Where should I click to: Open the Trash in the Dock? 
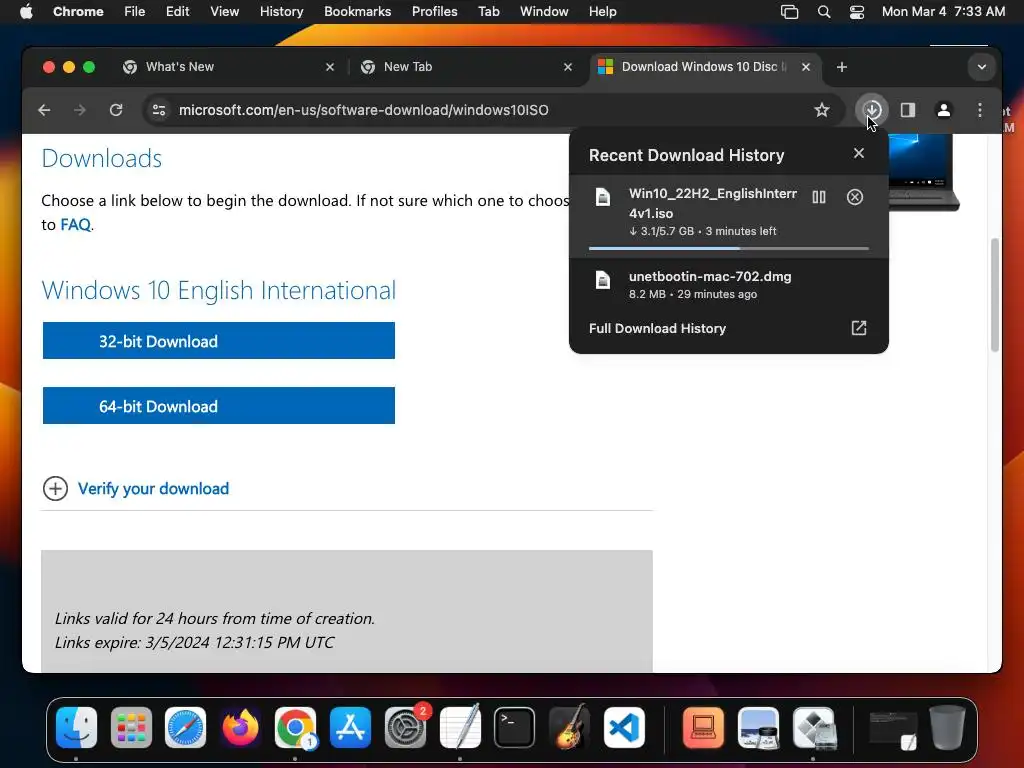click(x=948, y=728)
